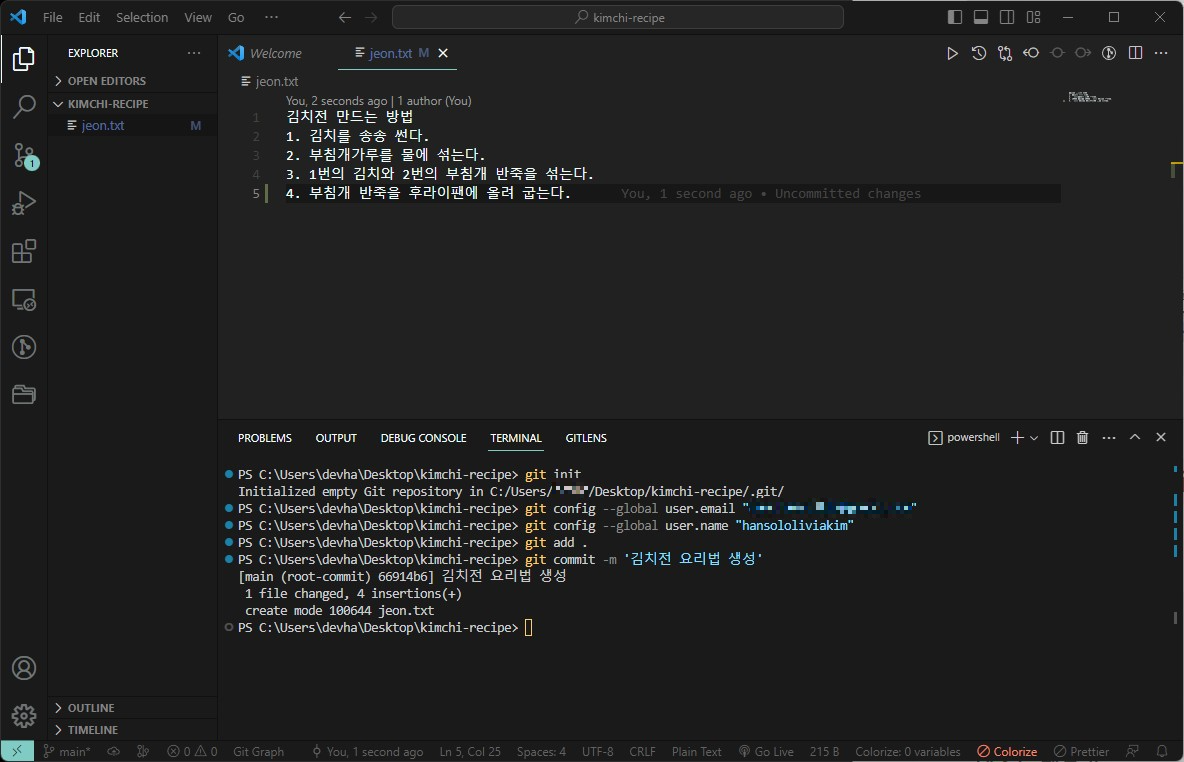Open terminal panel More Actions ellipsis
The width and height of the screenshot is (1184, 762).
coord(1108,437)
